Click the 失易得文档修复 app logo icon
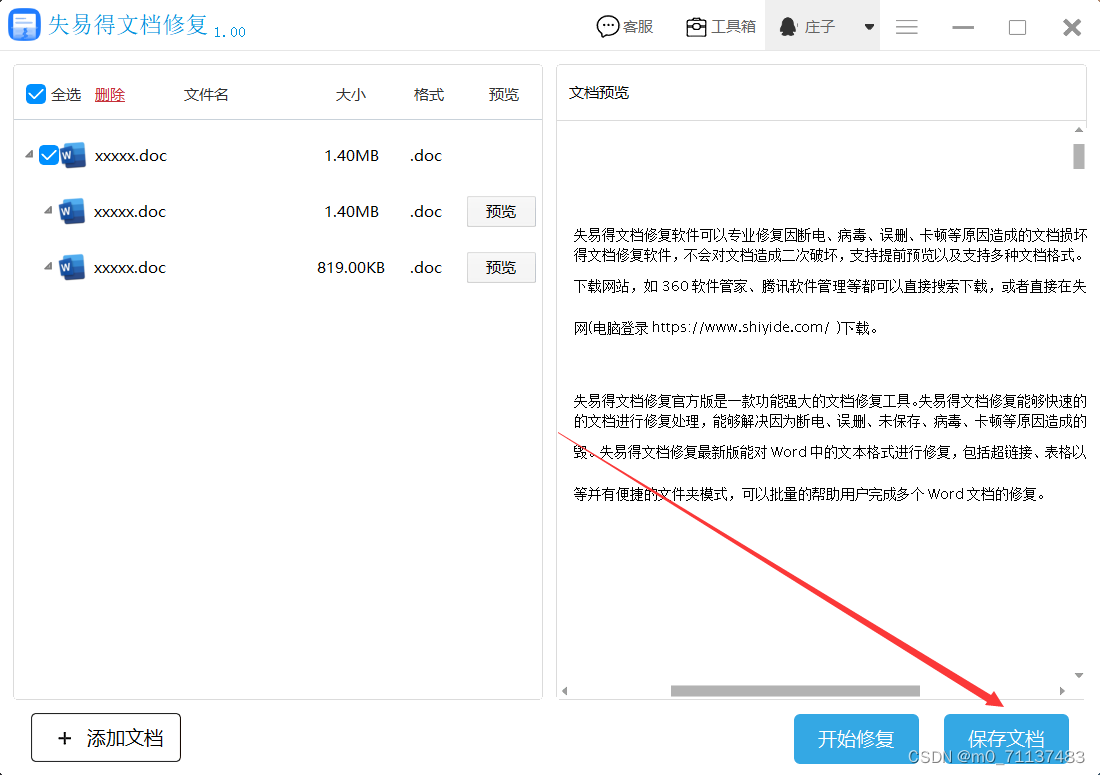The image size is (1100, 775). [x=25, y=25]
